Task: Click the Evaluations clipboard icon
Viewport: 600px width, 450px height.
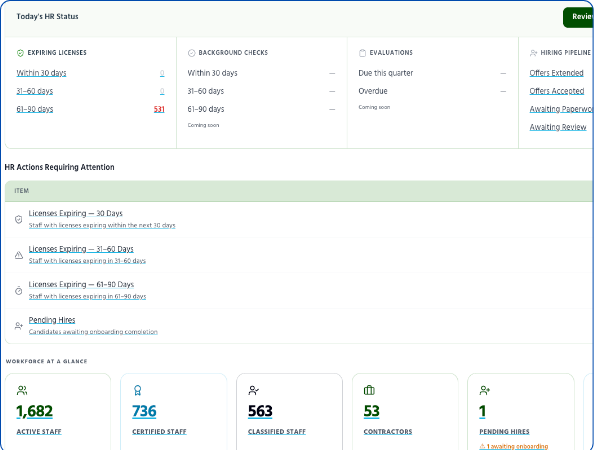Action: click(x=362, y=53)
